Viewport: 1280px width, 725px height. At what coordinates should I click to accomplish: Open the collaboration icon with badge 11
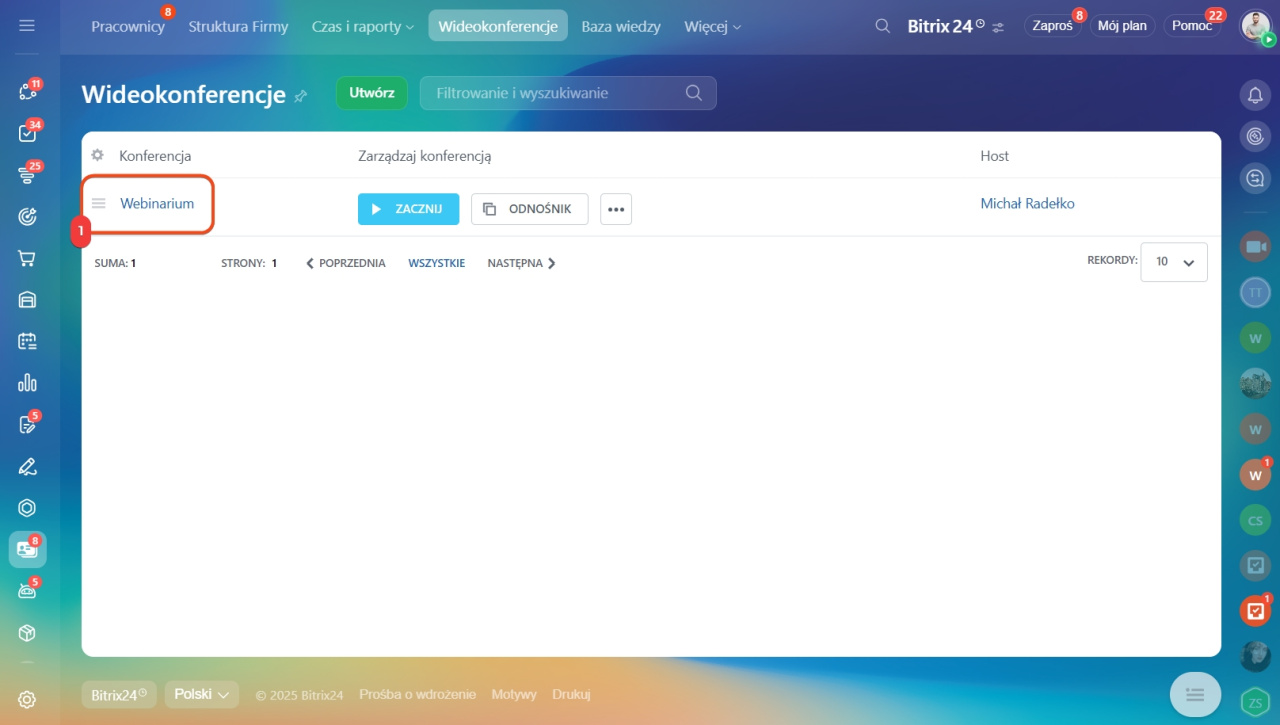pyautogui.click(x=27, y=91)
